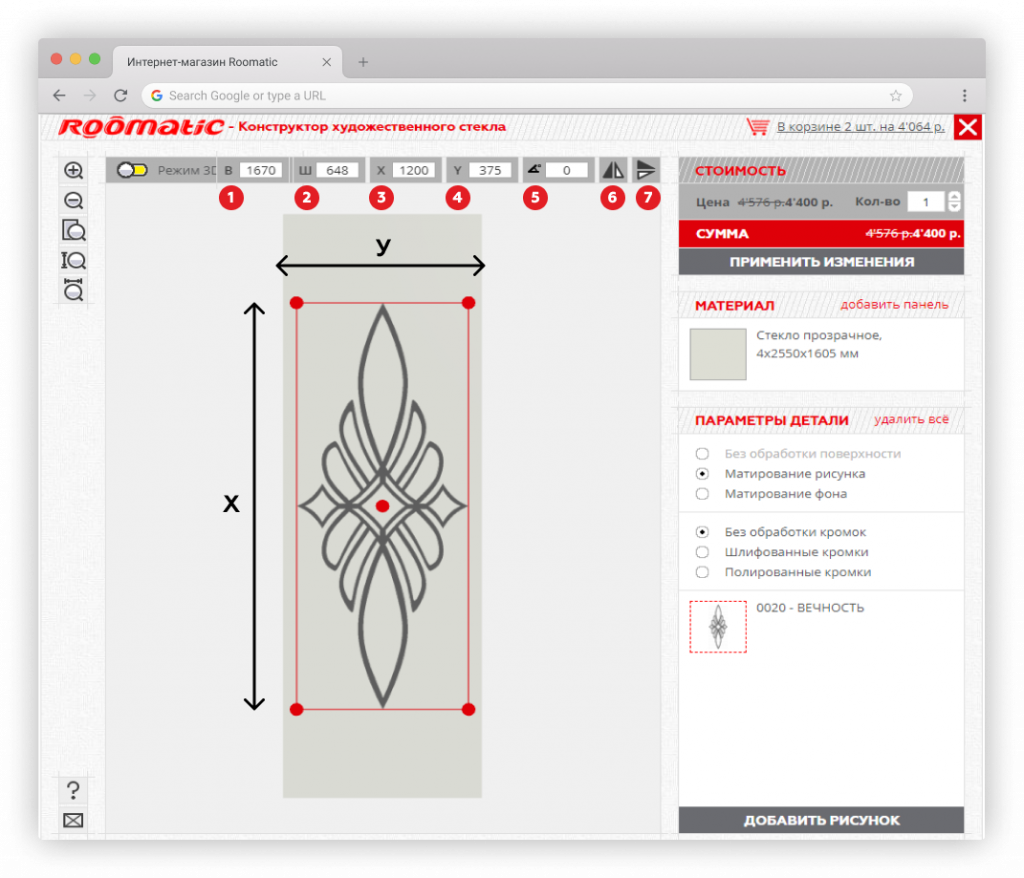Choose 'Полированные кромки' radio option
The width and height of the screenshot is (1024, 878).
coord(702,572)
